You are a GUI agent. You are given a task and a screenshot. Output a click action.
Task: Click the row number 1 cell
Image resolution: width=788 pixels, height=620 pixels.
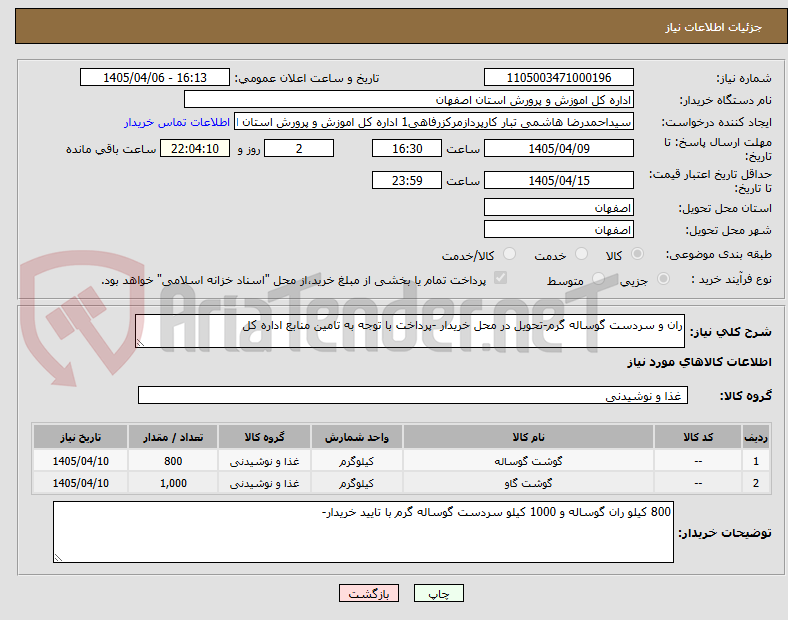[x=756, y=461]
